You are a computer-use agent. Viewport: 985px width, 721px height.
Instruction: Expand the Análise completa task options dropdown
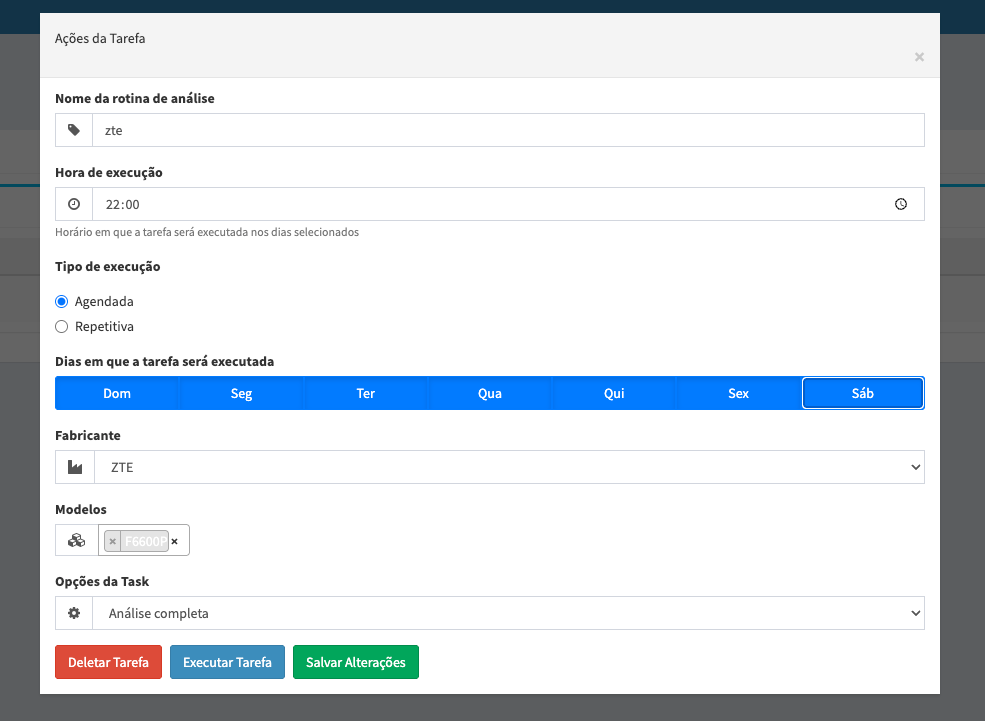point(508,613)
